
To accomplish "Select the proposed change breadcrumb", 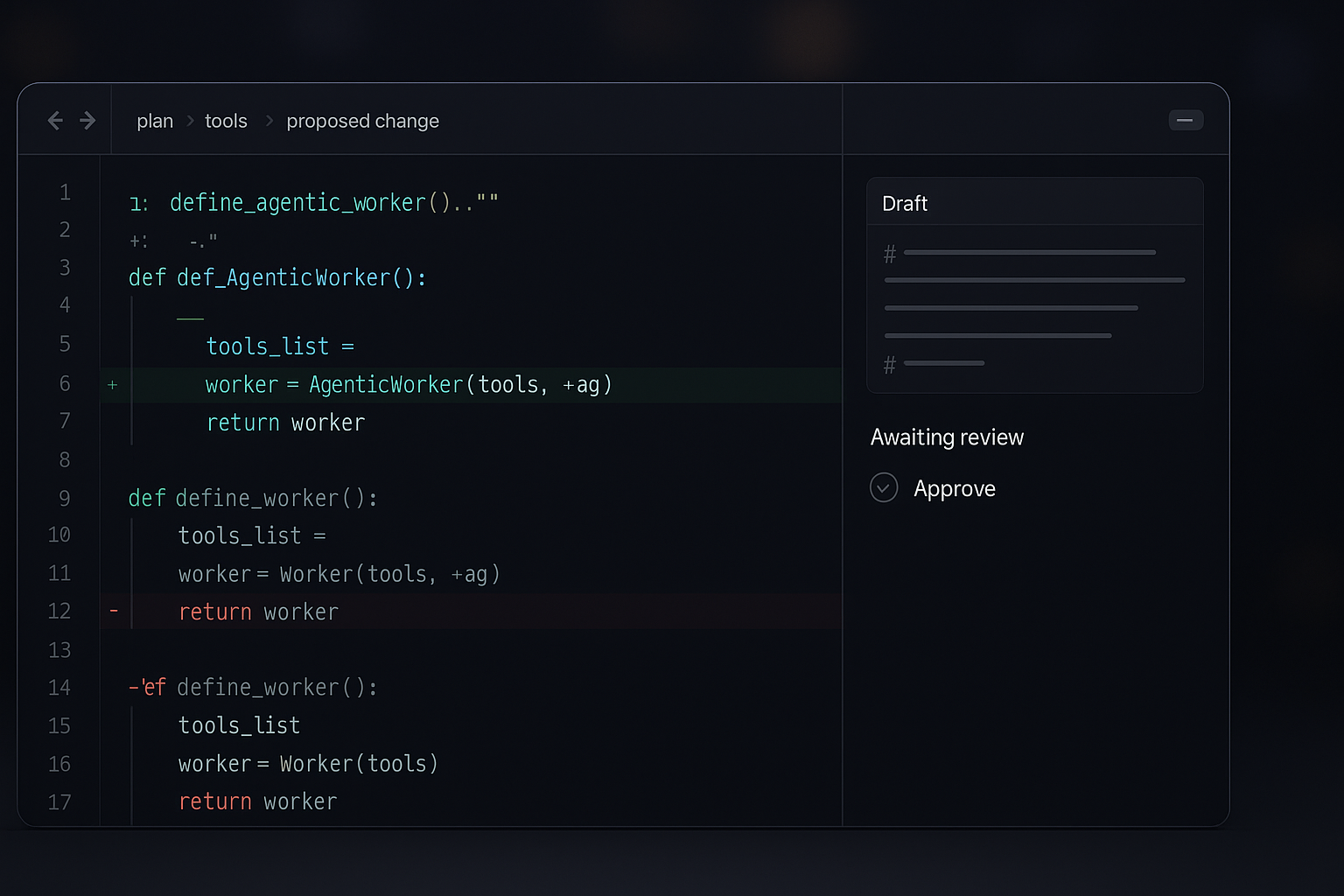I will click(x=362, y=121).
